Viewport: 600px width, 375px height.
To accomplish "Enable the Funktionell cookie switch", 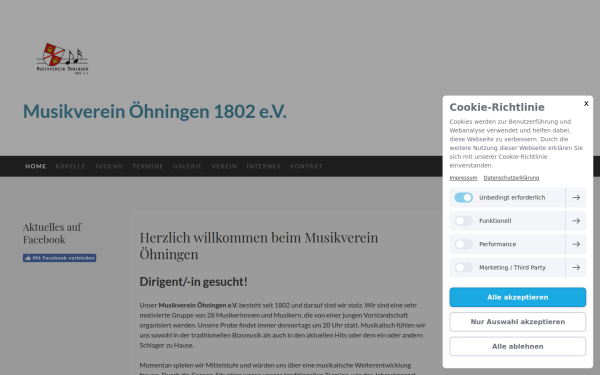I will (463, 221).
